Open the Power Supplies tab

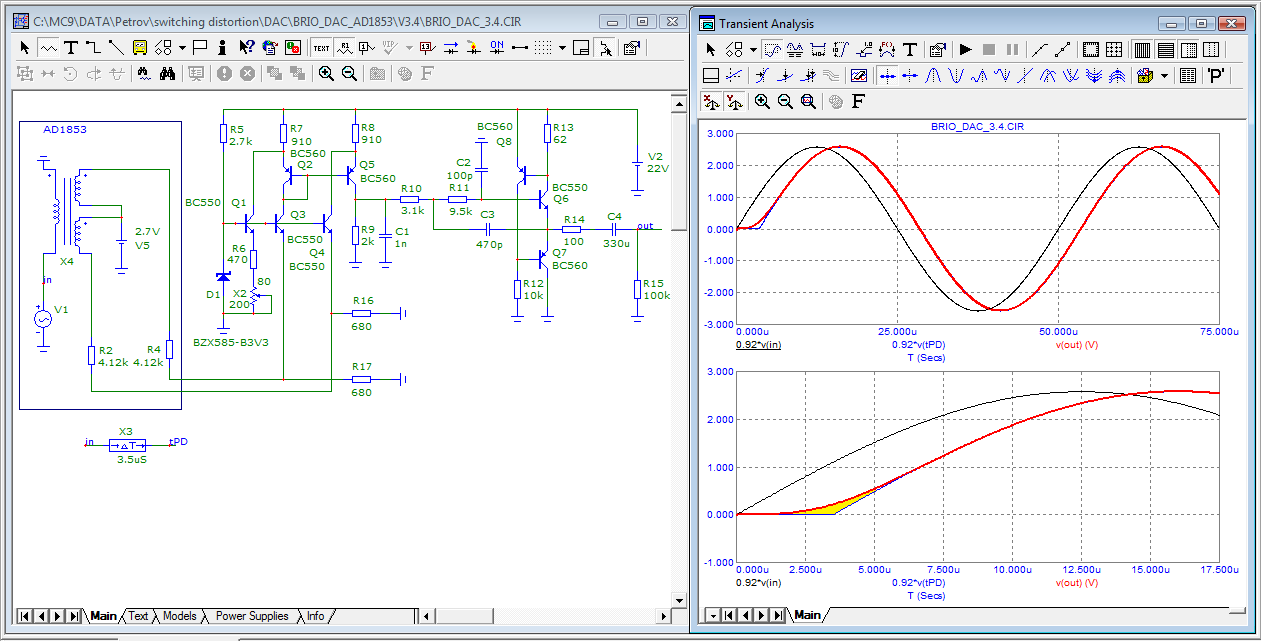point(252,616)
